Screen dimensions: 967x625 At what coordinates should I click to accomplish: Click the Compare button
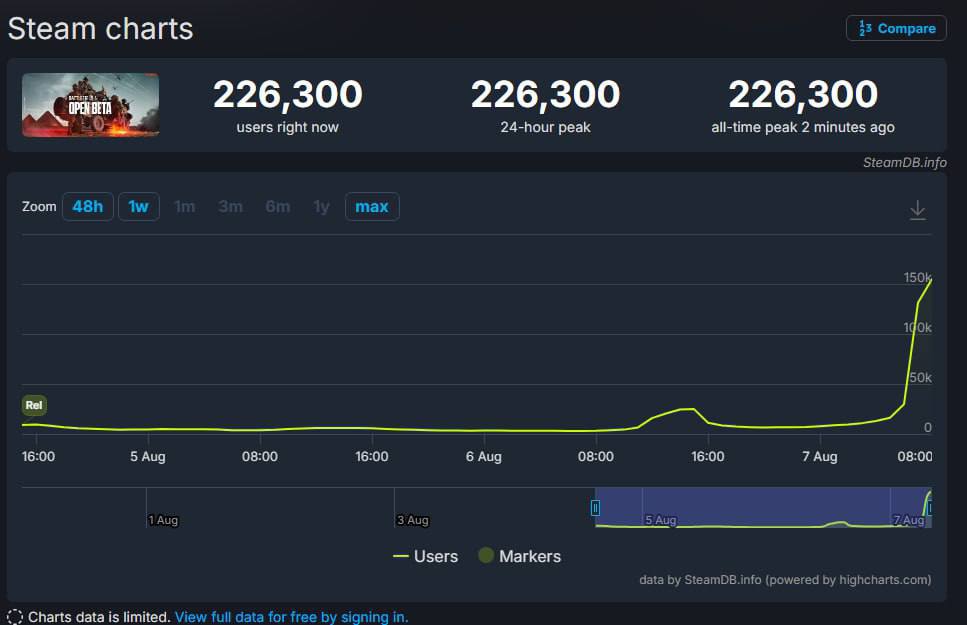896,28
